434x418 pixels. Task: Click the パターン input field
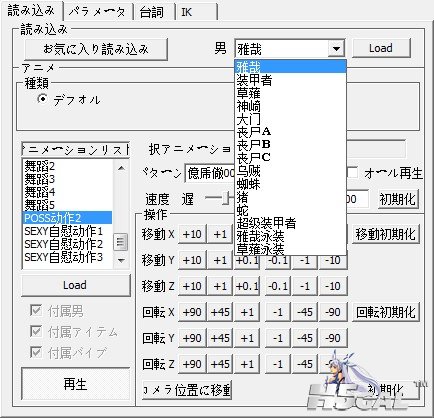210,173
